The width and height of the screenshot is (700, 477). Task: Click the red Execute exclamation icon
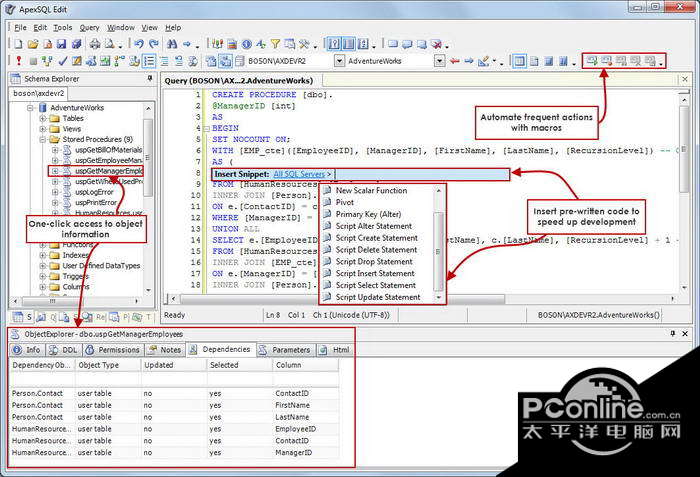click(19, 62)
